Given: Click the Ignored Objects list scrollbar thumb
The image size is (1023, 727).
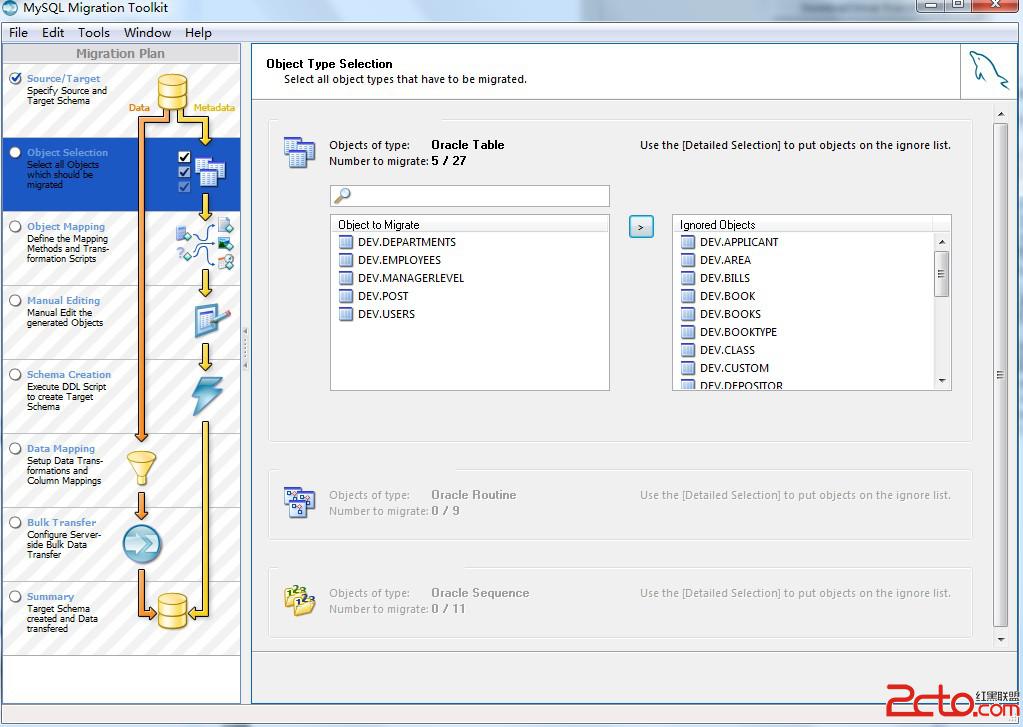Looking at the screenshot, I should [x=941, y=274].
